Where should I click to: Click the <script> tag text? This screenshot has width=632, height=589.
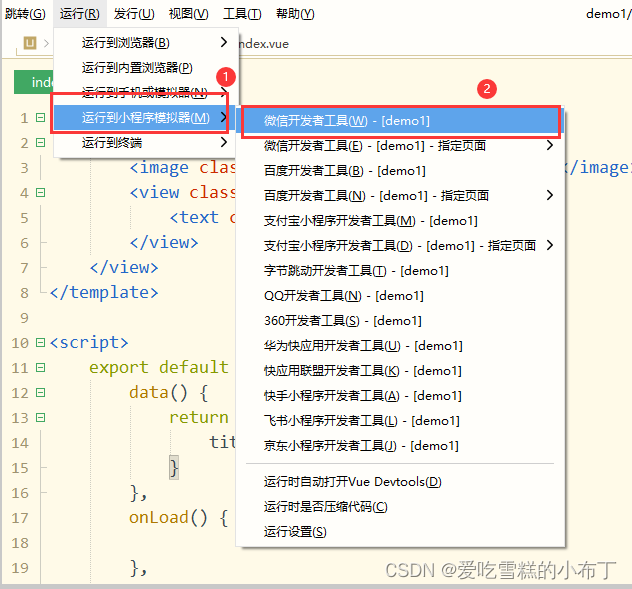[89, 343]
